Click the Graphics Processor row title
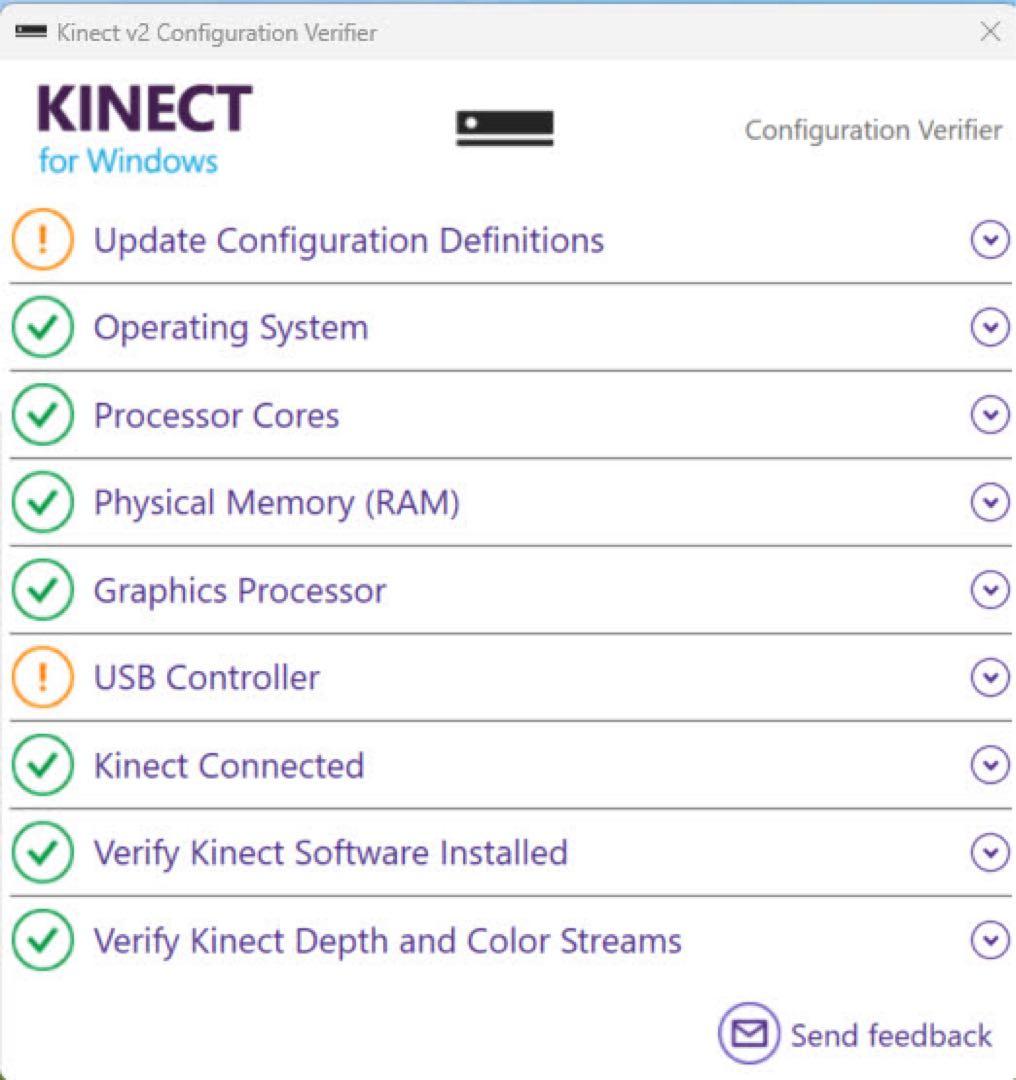The width and height of the screenshot is (1016, 1080). (239, 590)
